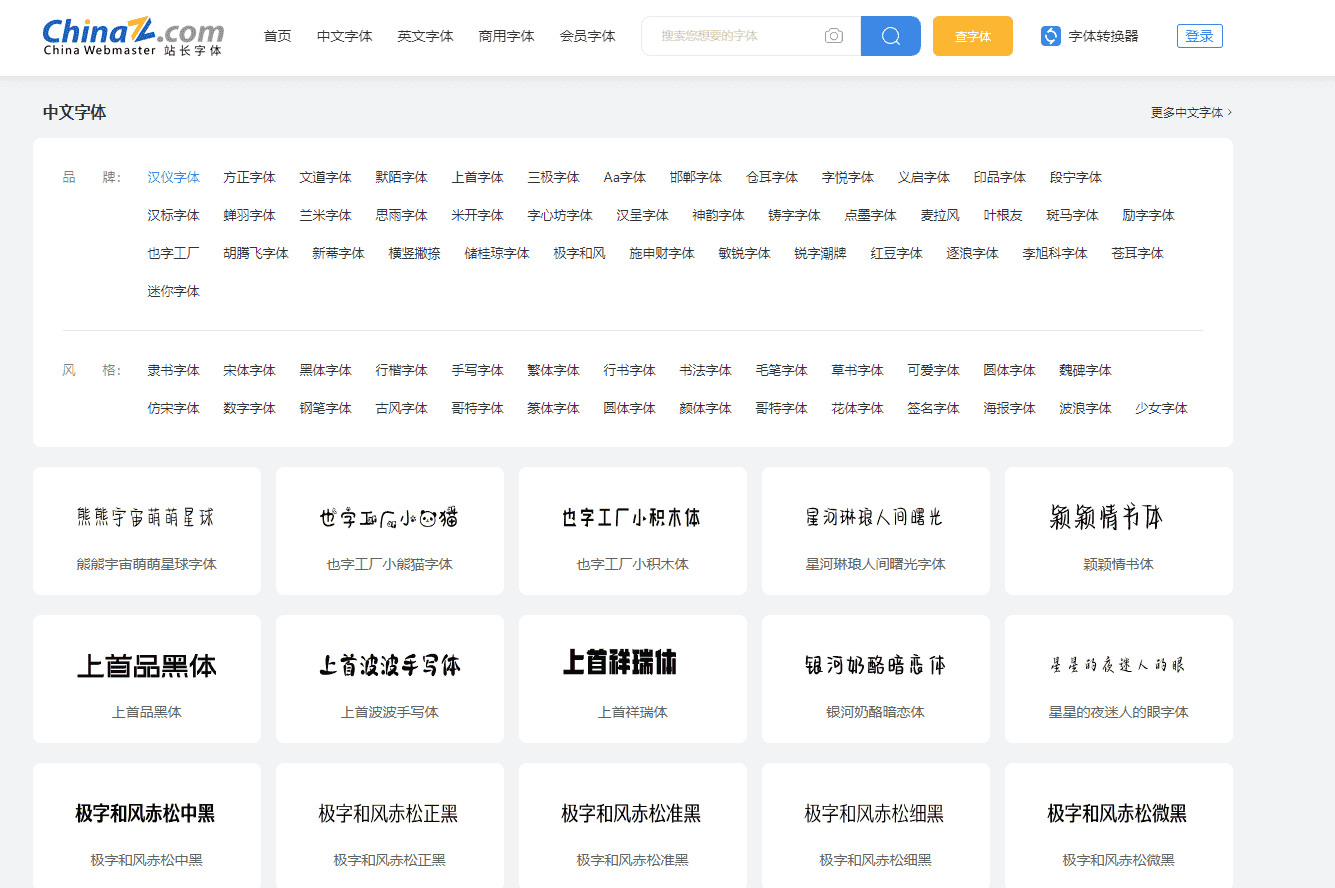Select the 也字工厂 brand filter
Screen dimensions: 1335x888
pyautogui.click(x=174, y=253)
